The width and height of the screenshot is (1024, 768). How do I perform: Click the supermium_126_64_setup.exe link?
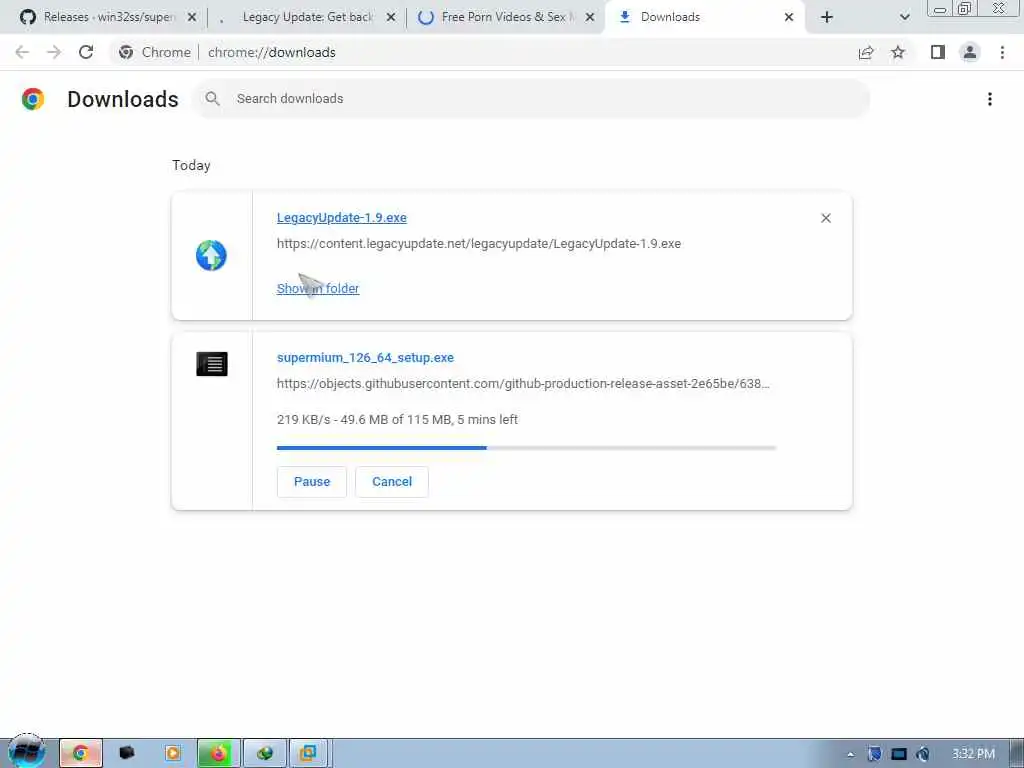tap(365, 358)
